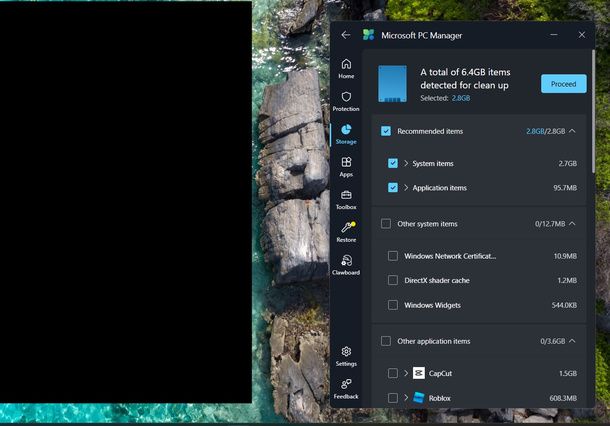This screenshot has height=426, width=610.
Task: Click the Roblox app icon
Action: (419, 398)
